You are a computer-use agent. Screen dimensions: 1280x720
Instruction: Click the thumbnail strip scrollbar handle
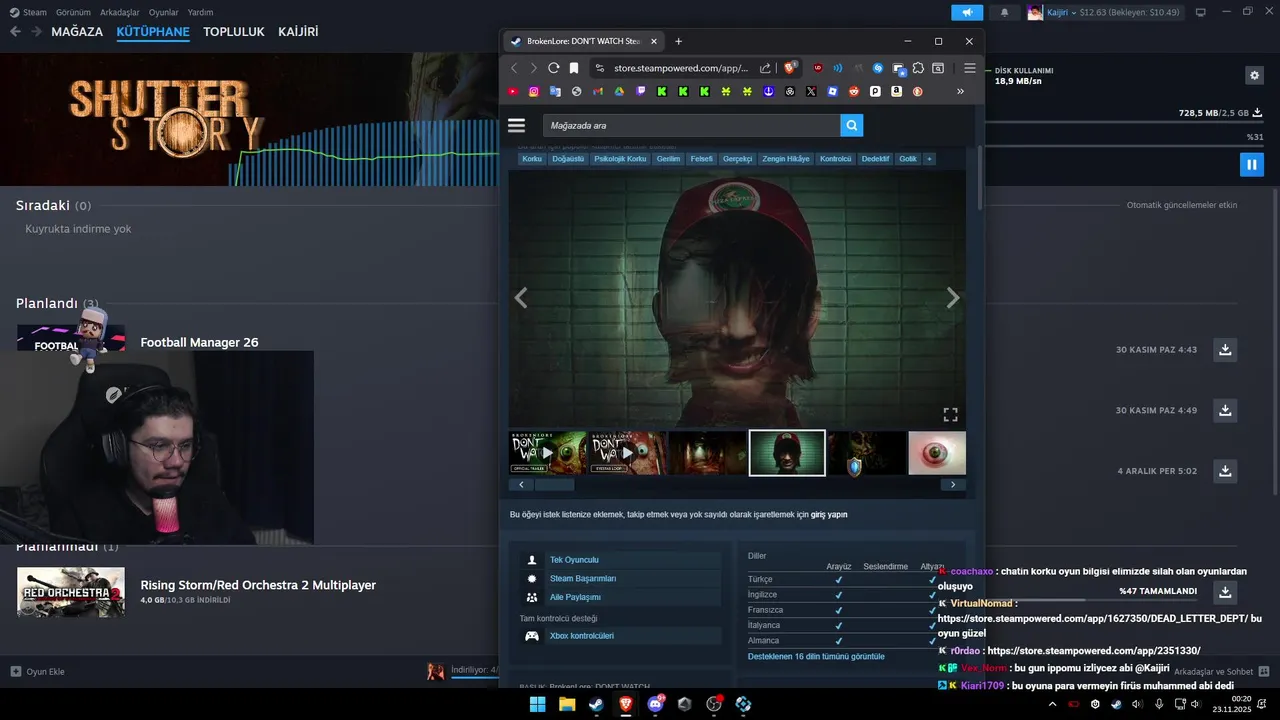click(x=554, y=484)
